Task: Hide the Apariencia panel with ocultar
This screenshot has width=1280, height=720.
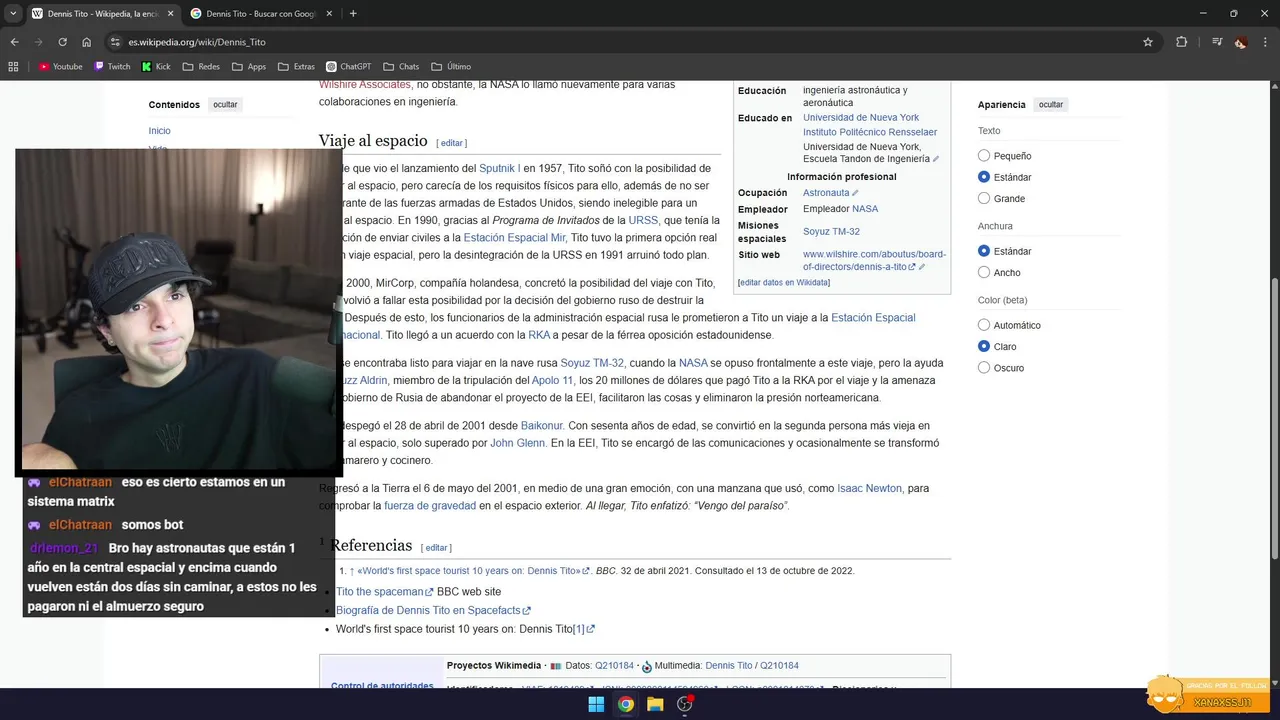Action: (x=1051, y=105)
